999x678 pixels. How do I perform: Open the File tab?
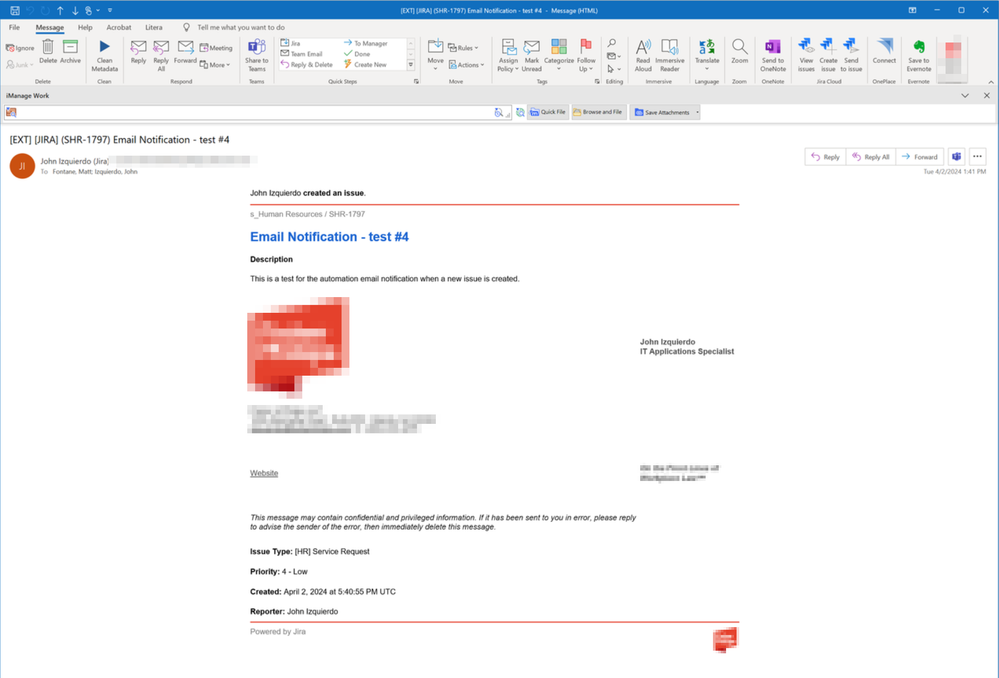[x=14, y=27]
